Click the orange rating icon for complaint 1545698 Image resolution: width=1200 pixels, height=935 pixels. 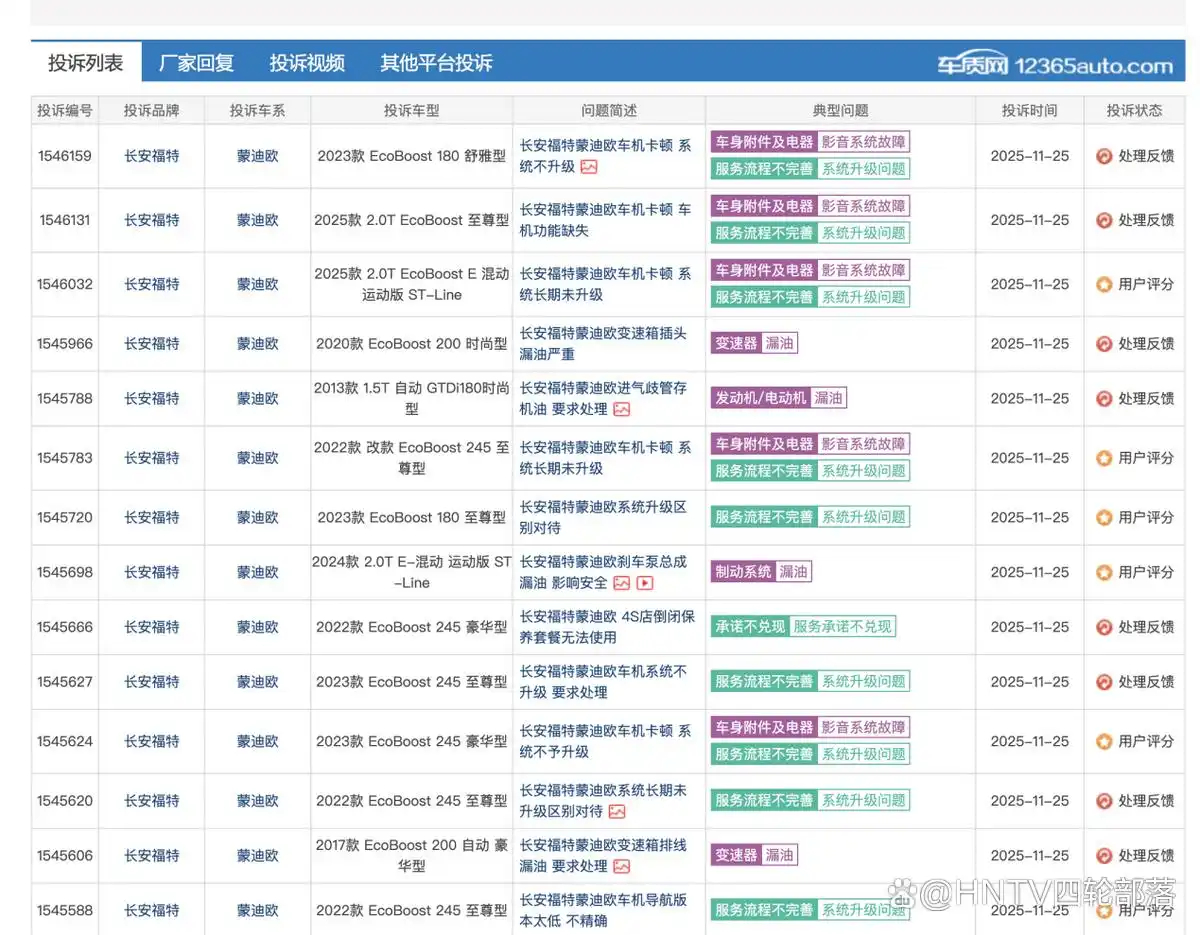[x=1104, y=572]
